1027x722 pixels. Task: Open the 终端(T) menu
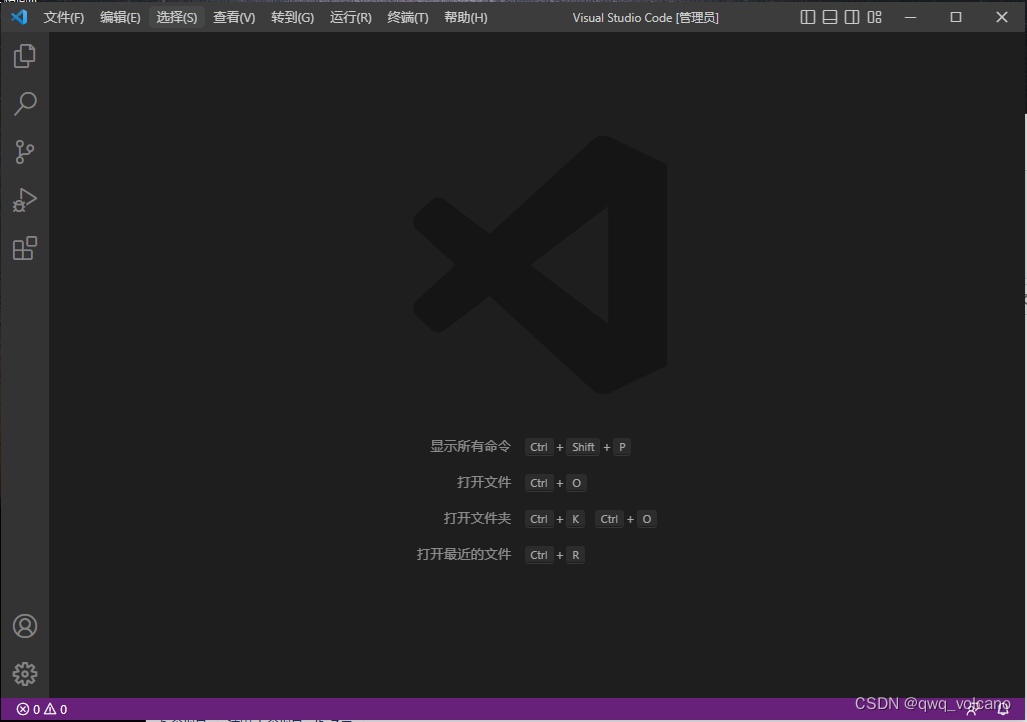pyautogui.click(x=407, y=18)
